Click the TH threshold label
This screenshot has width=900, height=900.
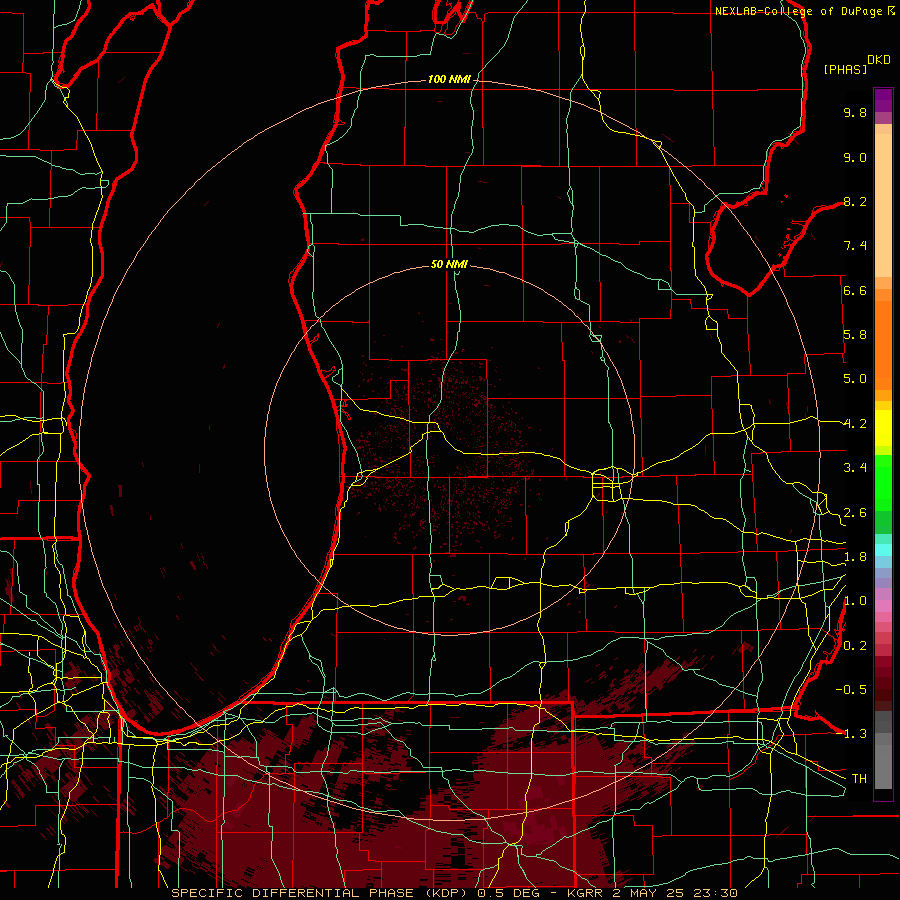point(859,779)
